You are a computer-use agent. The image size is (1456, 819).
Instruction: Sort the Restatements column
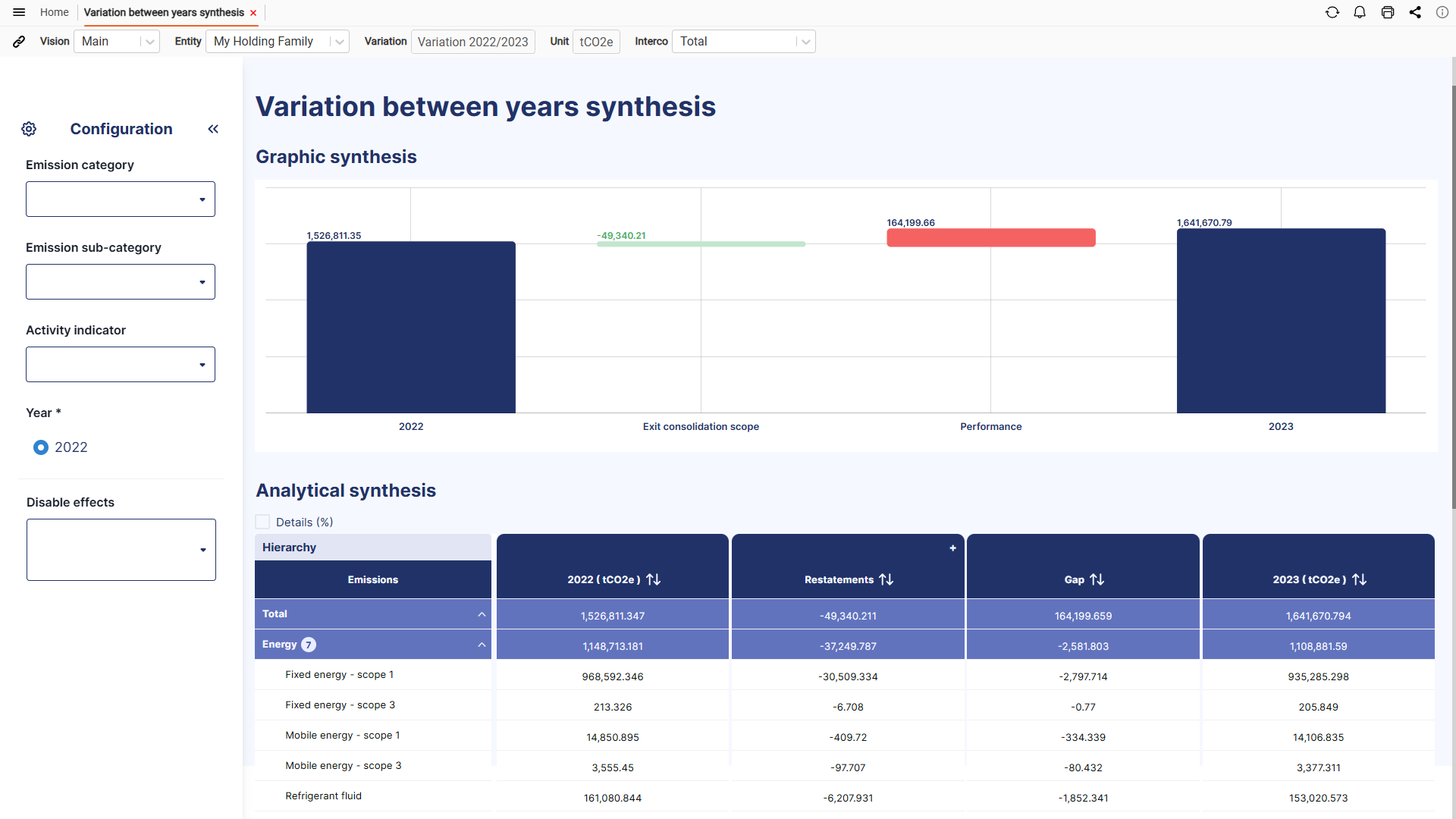point(886,579)
